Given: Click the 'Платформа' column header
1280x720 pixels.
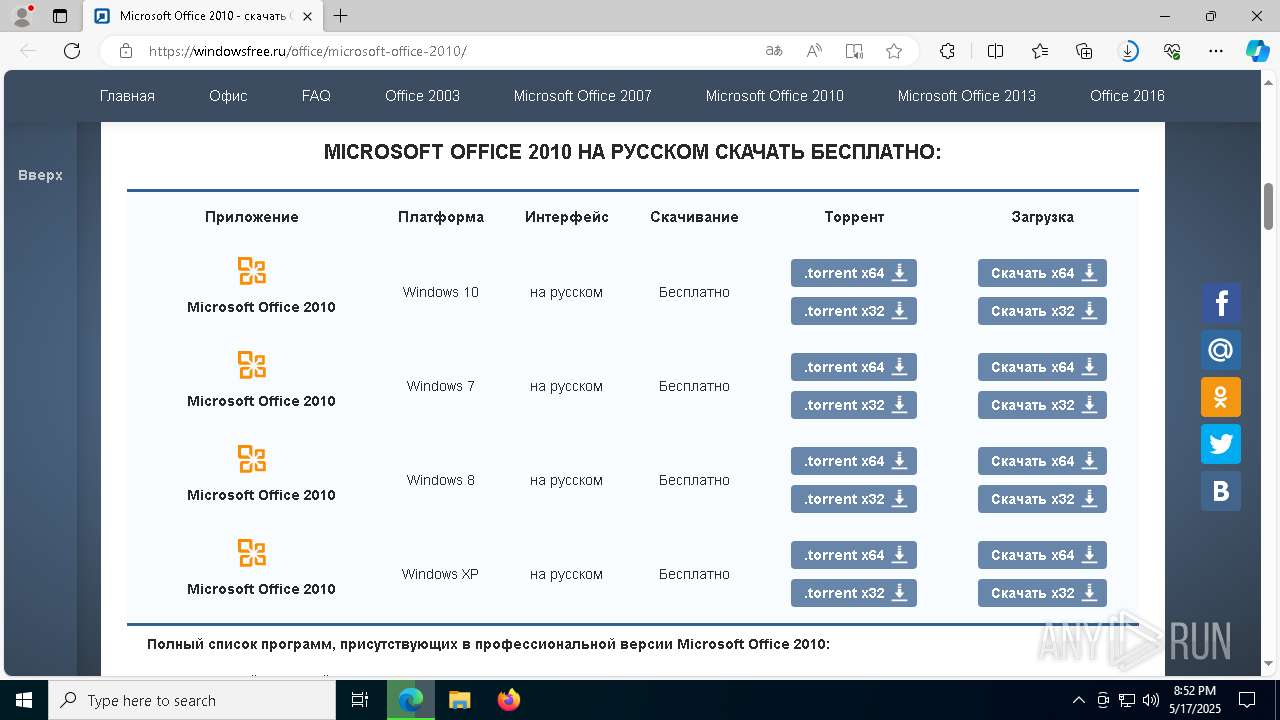Looking at the screenshot, I should click(x=441, y=217).
